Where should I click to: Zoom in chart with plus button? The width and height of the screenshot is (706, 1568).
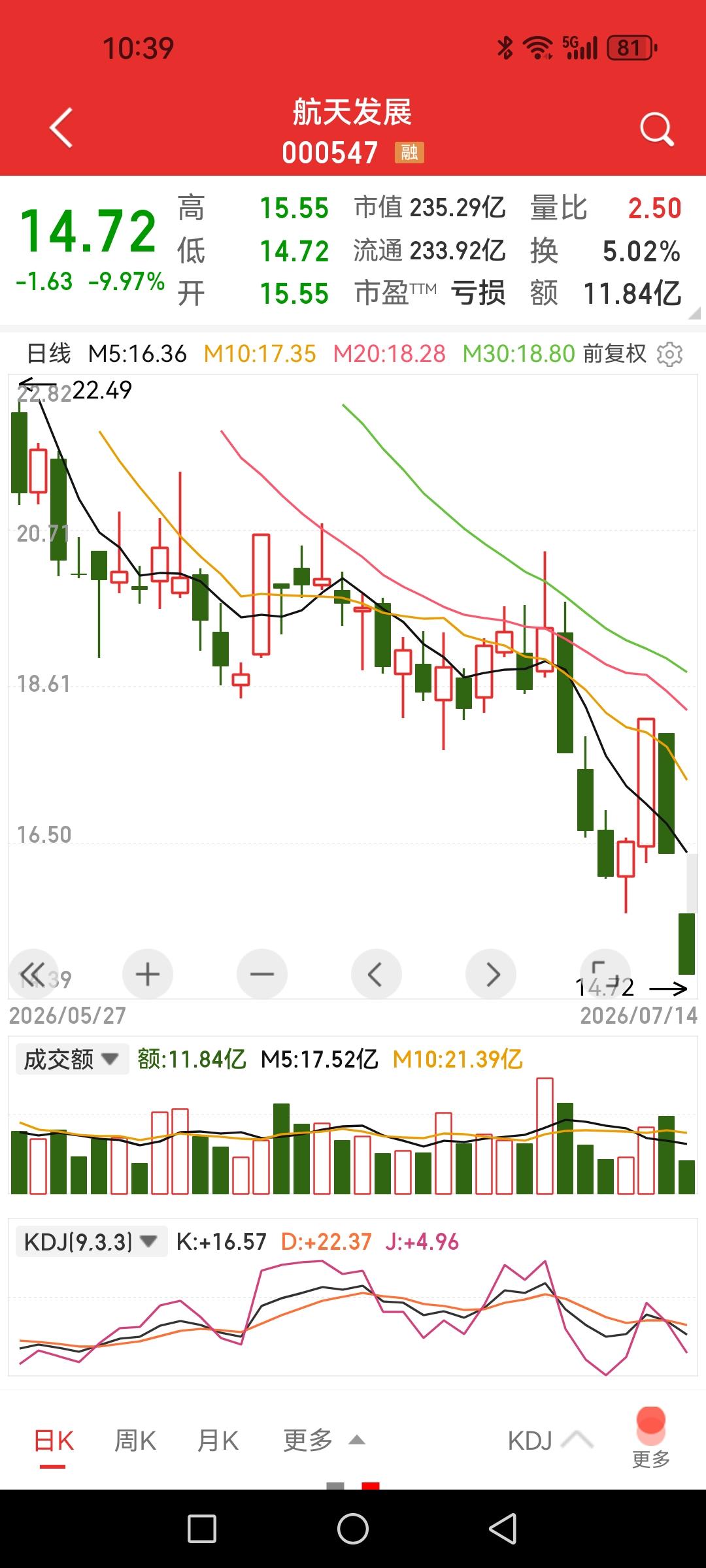pyautogui.click(x=148, y=974)
